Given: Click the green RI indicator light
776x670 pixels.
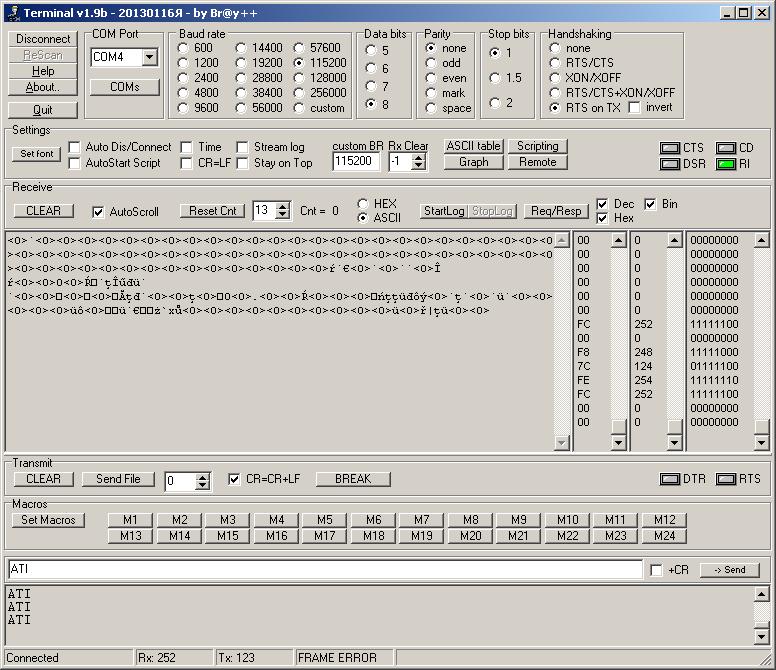Looking at the screenshot, I should (725, 164).
